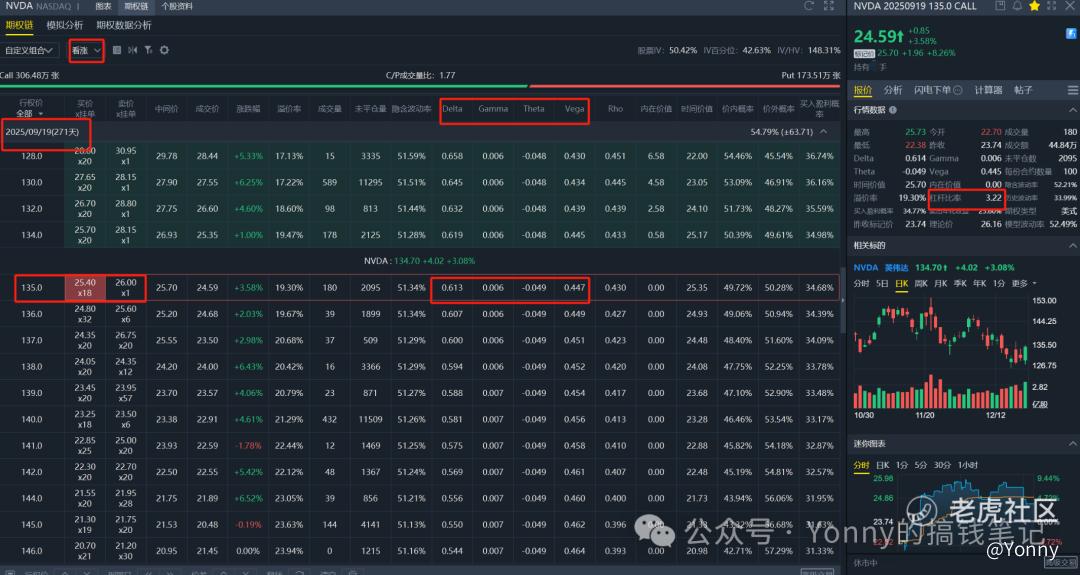Click the 11509 open interest for strike 140.0
Image resolution: width=1080 pixels, height=575 pixels.
[371, 419]
